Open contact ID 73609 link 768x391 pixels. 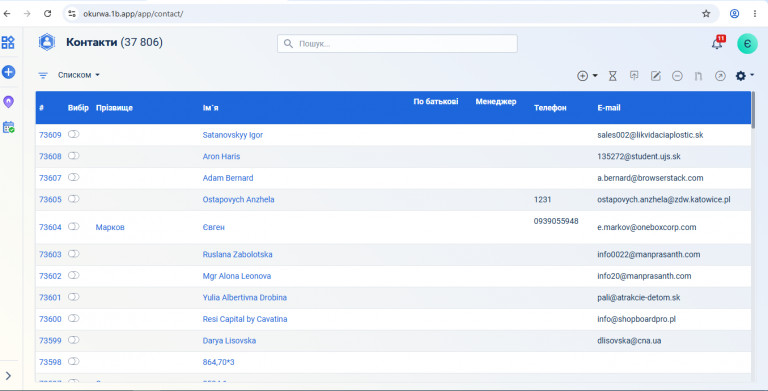point(50,135)
